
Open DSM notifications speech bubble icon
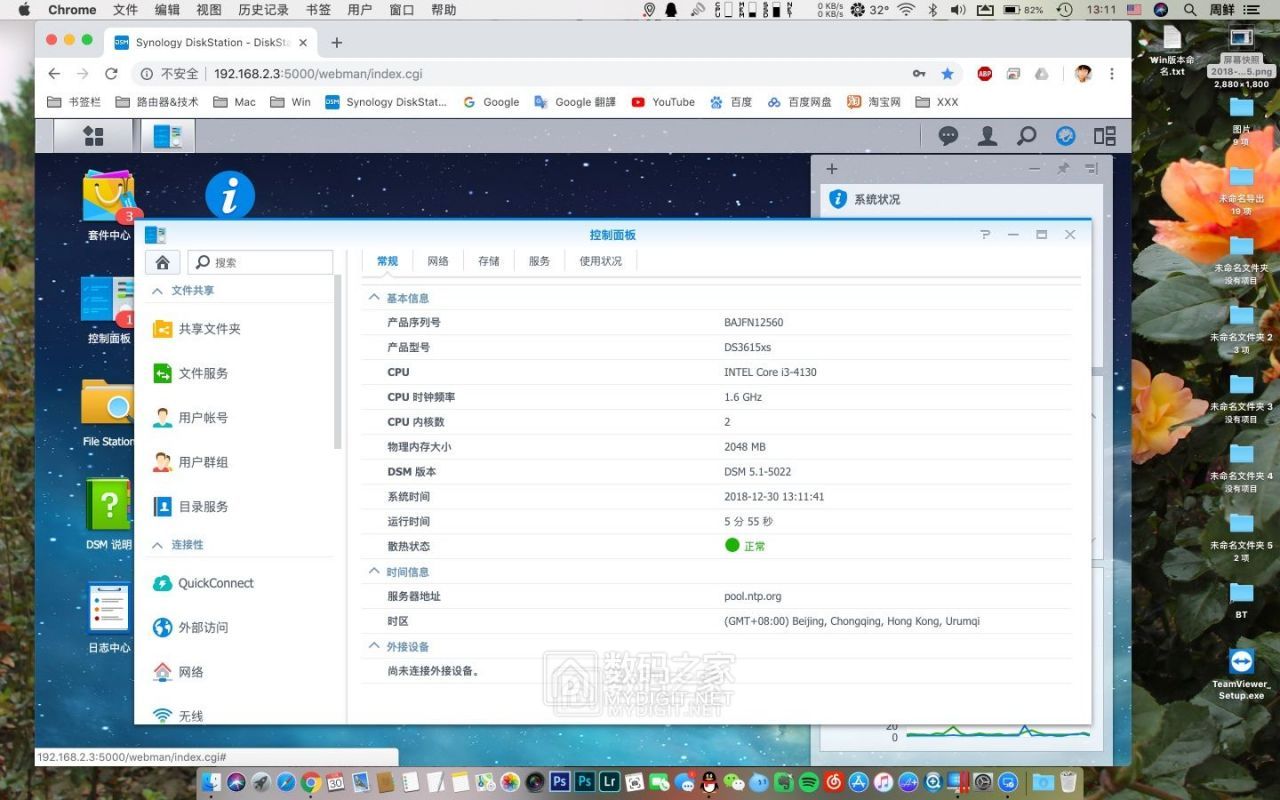click(x=948, y=136)
